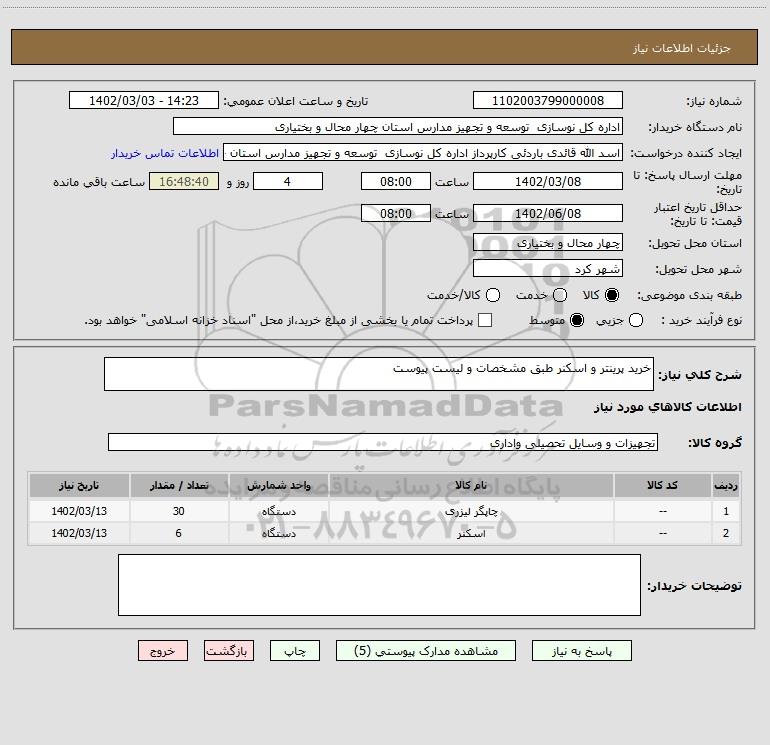This screenshot has height=745, width=770.
Task: Click the ردیف column header
Action: [x=726, y=485]
